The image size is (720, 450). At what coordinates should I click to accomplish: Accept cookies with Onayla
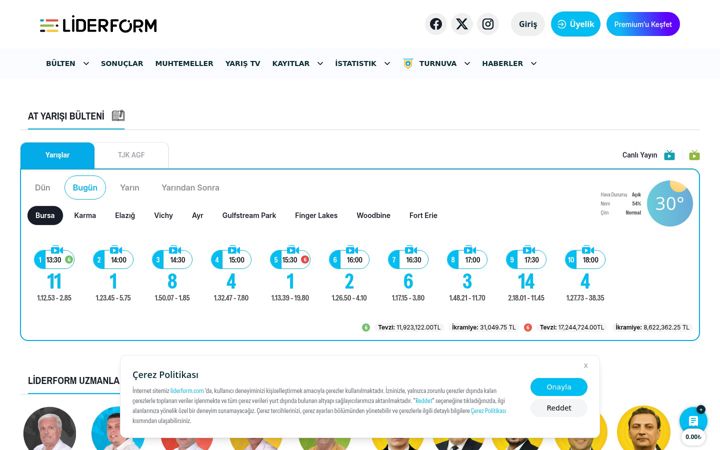pyautogui.click(x=559, y=387)
